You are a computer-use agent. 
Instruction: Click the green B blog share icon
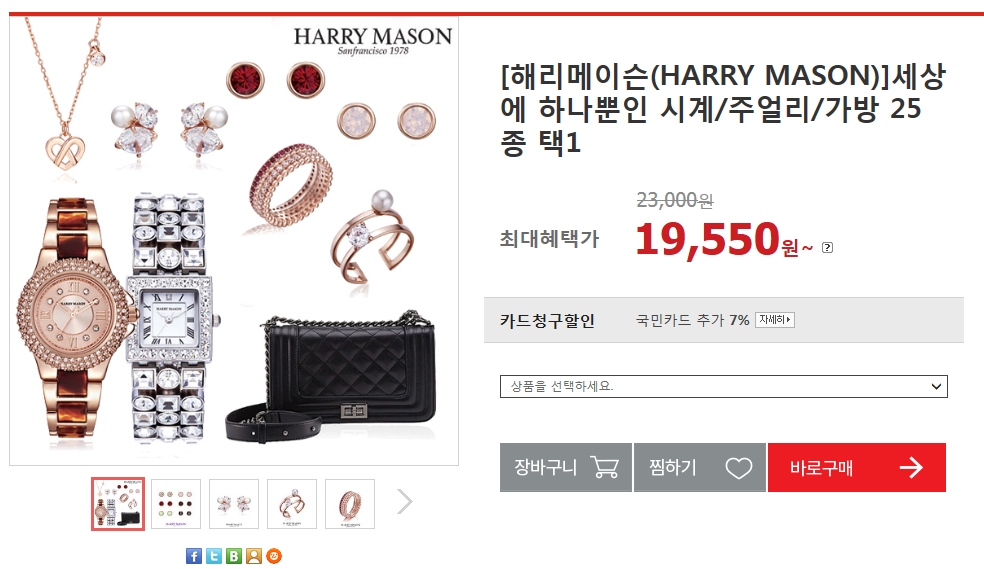point(233,556)
